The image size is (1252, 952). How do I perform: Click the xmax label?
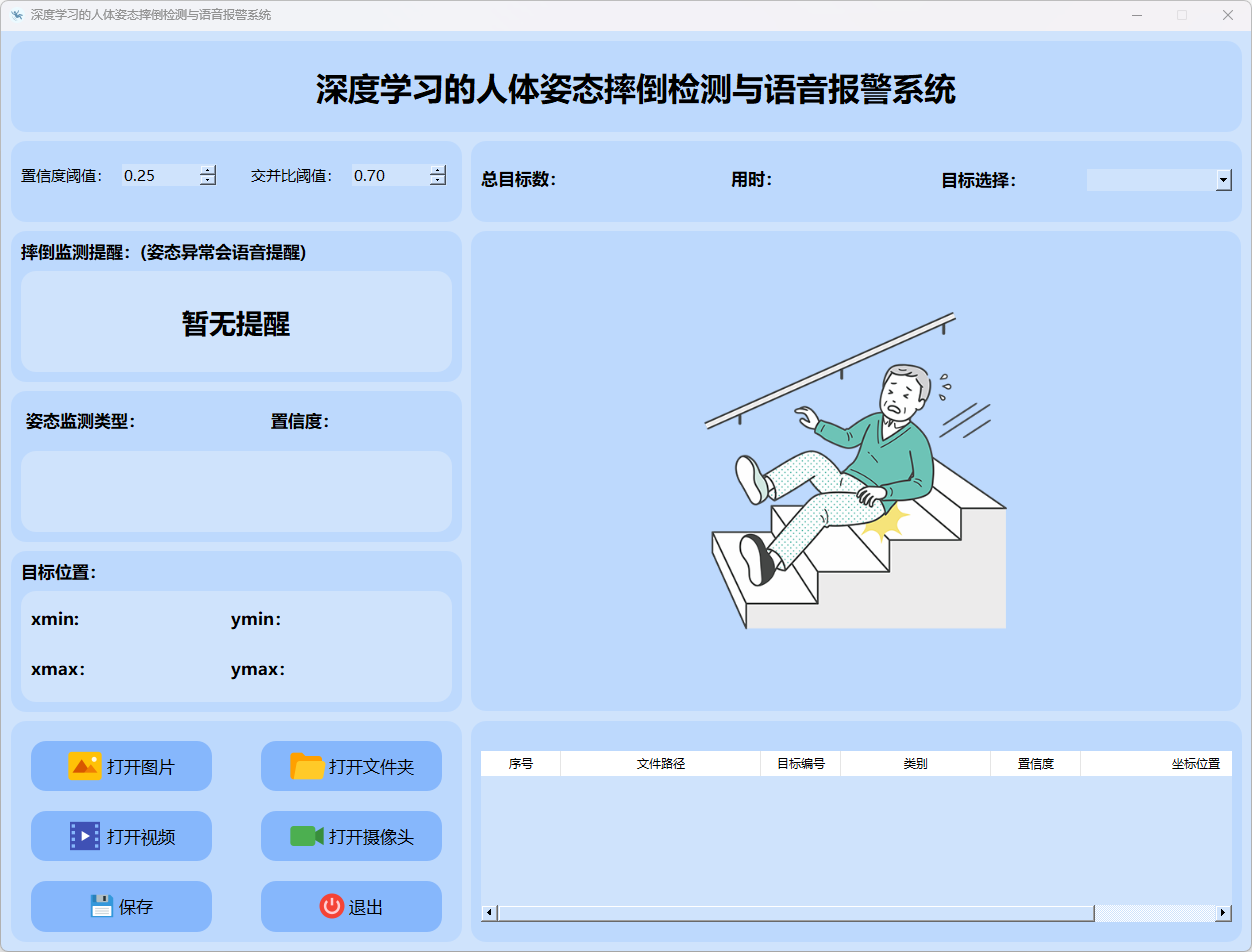click(x=58, y=670)
